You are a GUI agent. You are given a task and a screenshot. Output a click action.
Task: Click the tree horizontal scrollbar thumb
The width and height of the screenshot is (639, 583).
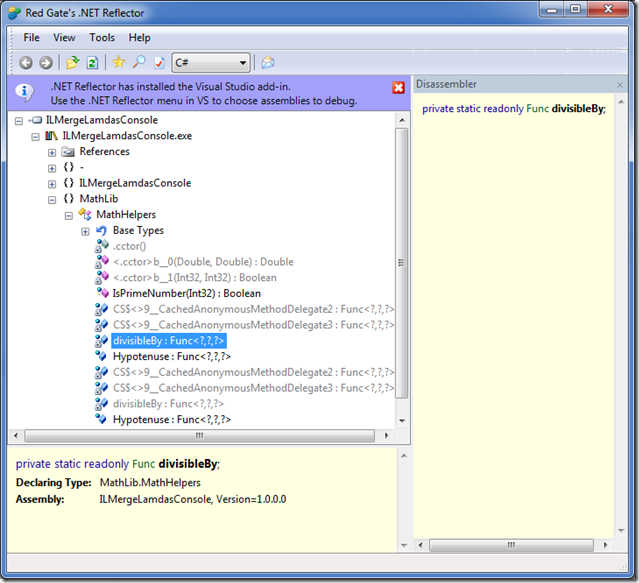tap(199, 436)
